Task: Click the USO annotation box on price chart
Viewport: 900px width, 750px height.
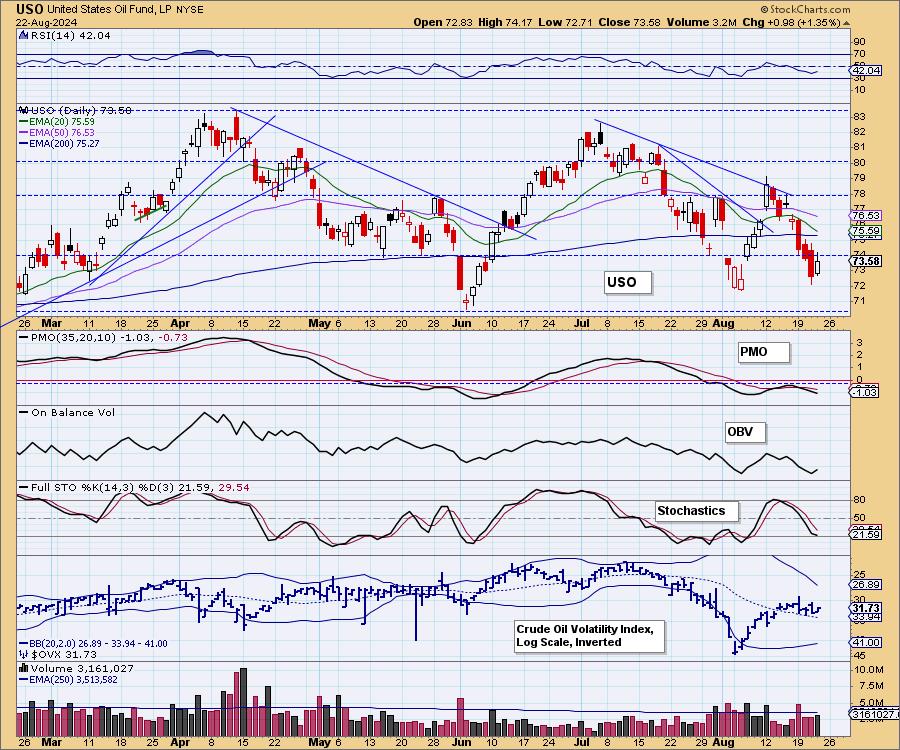Action: [628, 282]
